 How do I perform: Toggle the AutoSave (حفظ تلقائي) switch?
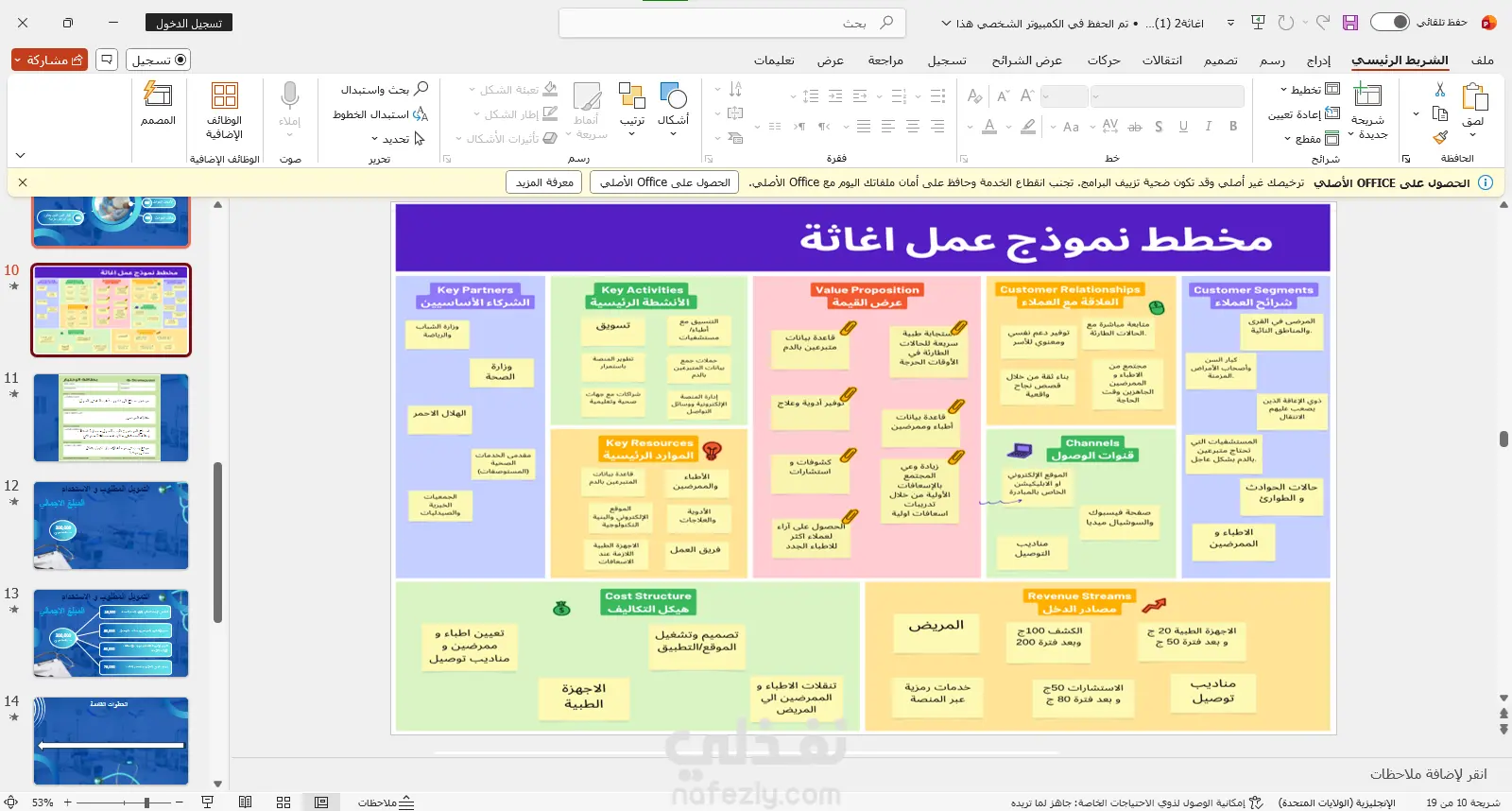1389,22
